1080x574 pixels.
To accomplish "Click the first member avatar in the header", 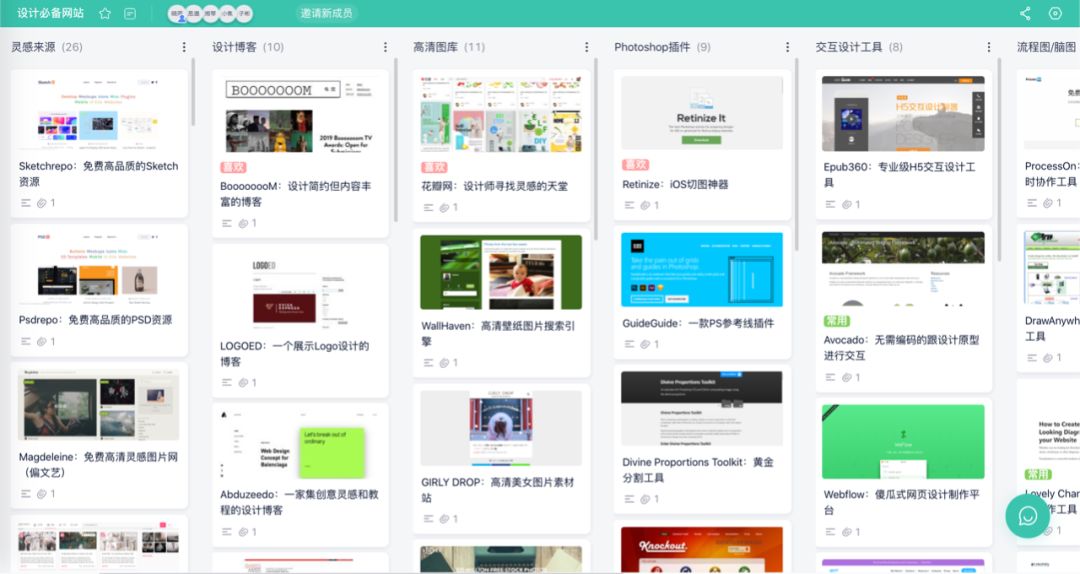I will click(177, 13).
